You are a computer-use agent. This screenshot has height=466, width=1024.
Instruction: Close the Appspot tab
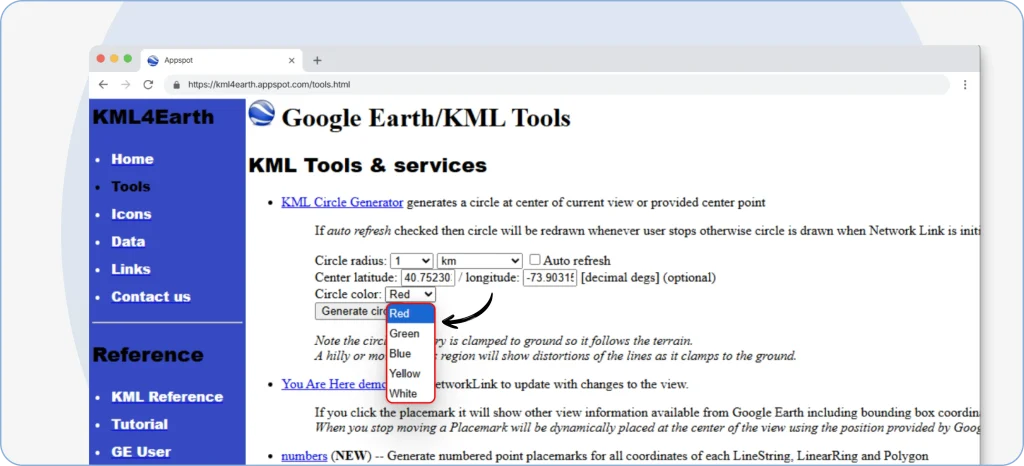[292, 61]
